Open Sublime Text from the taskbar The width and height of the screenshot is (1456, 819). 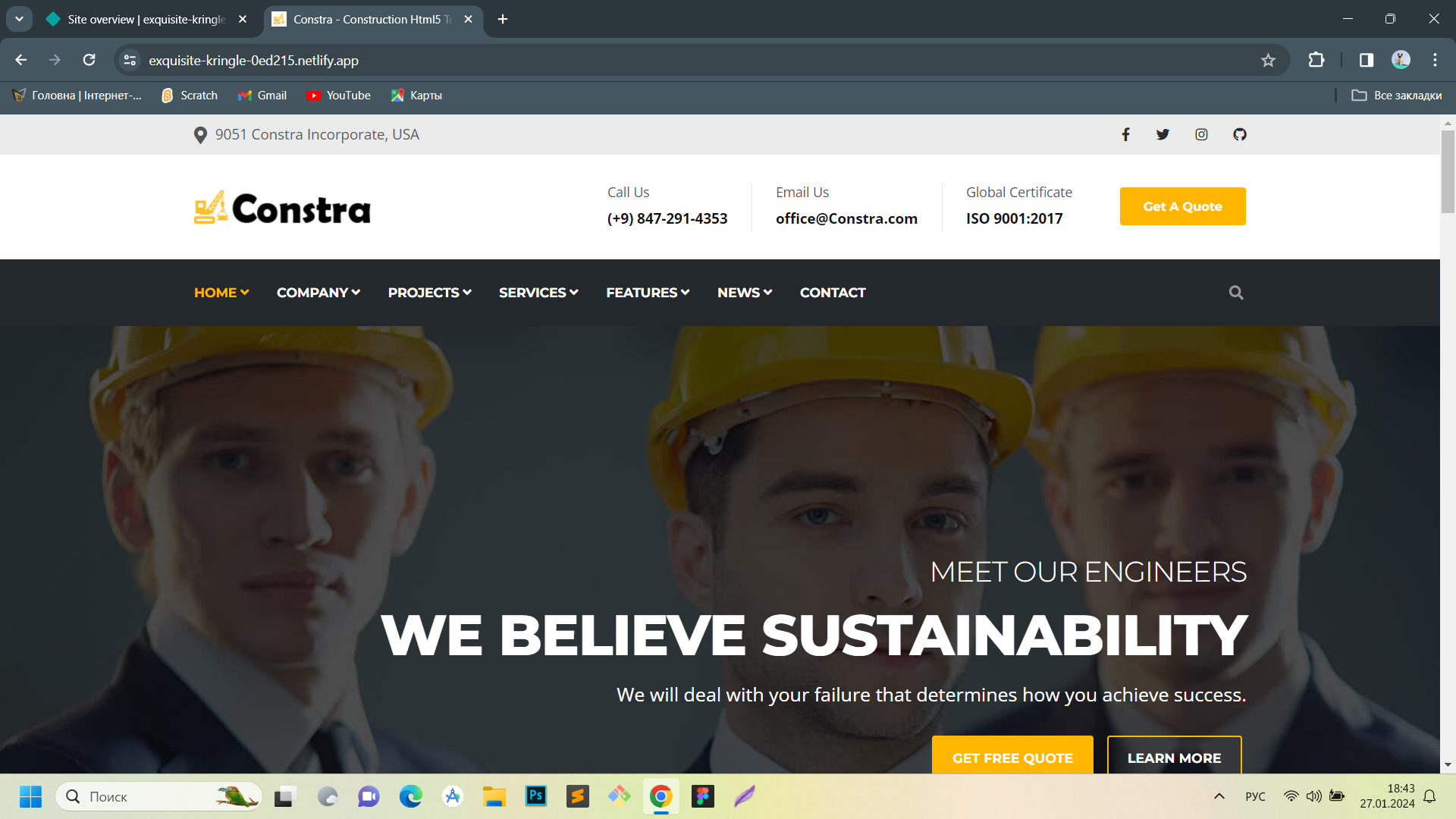(x=578, y=796)
